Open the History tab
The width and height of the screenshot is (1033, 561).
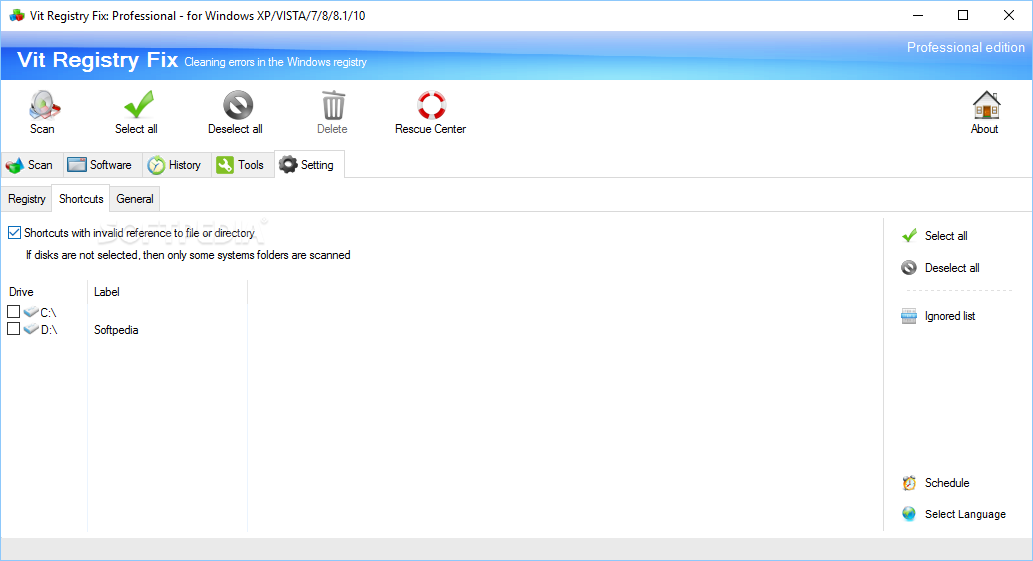pos(176,165)
